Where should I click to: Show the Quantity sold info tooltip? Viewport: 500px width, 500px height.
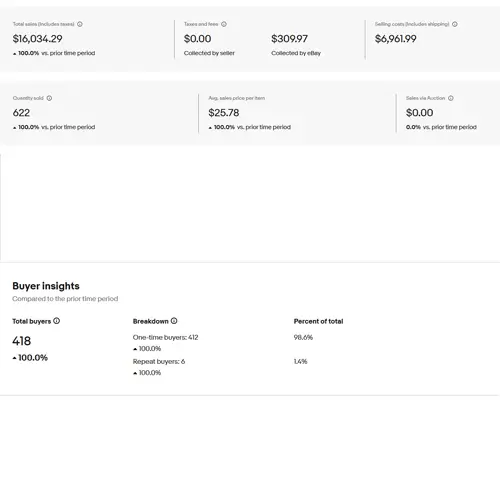49,98
